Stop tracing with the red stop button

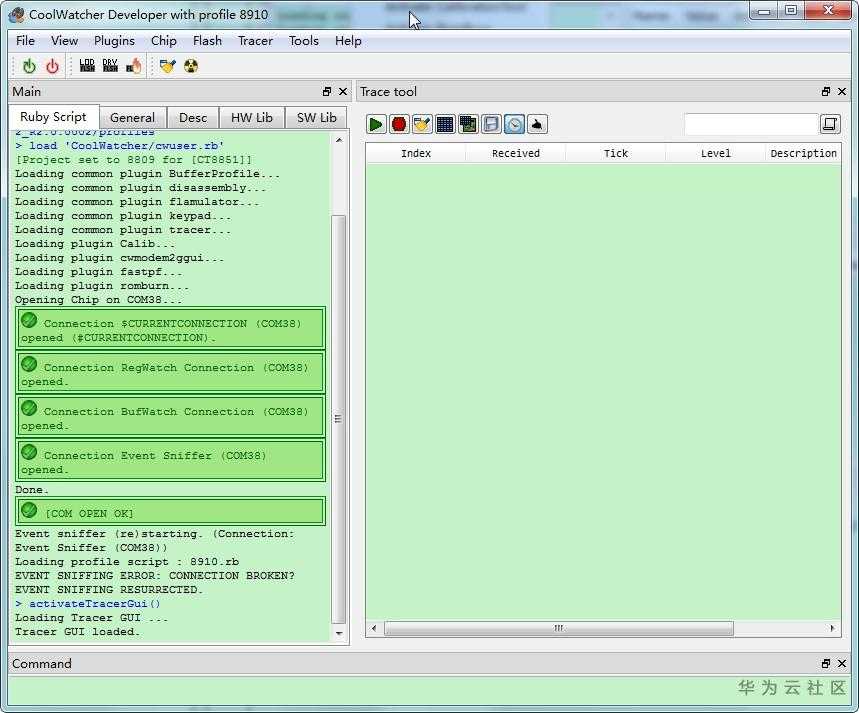tap(399, 124)
